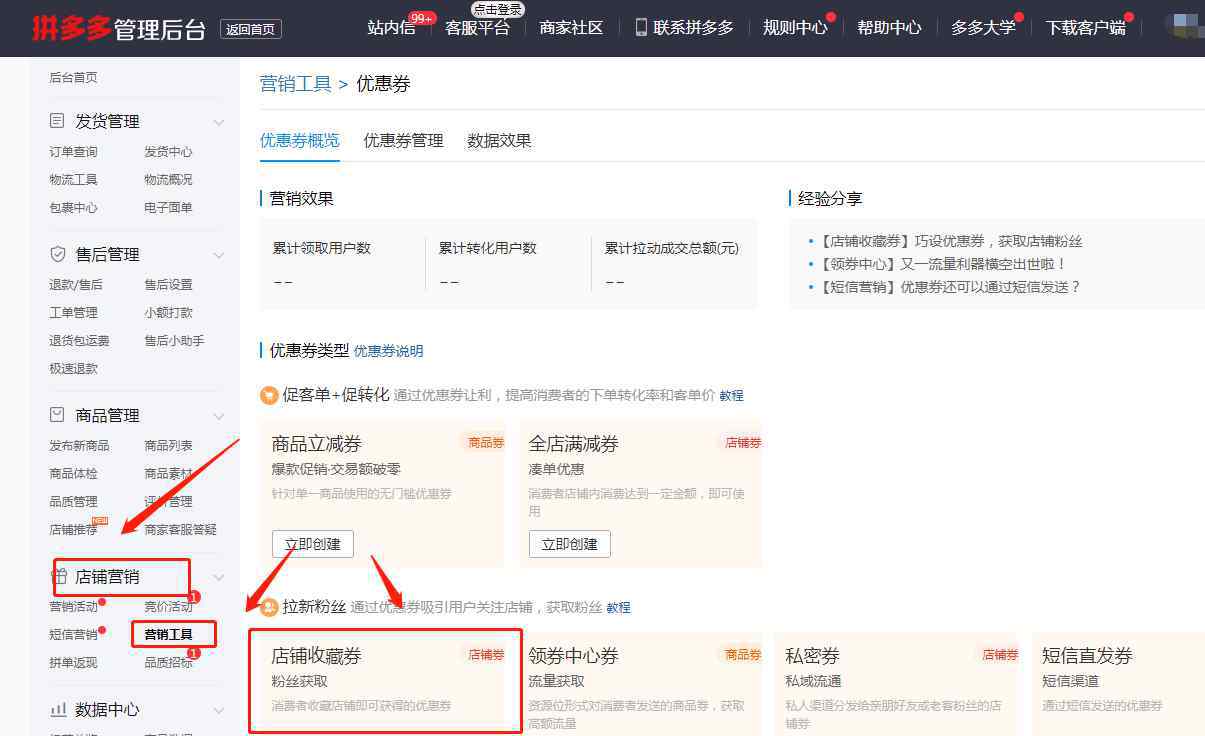Click the phone icon beside 联系拼多多
Viewport: 1205px width, 736px height.
[641, 28]
